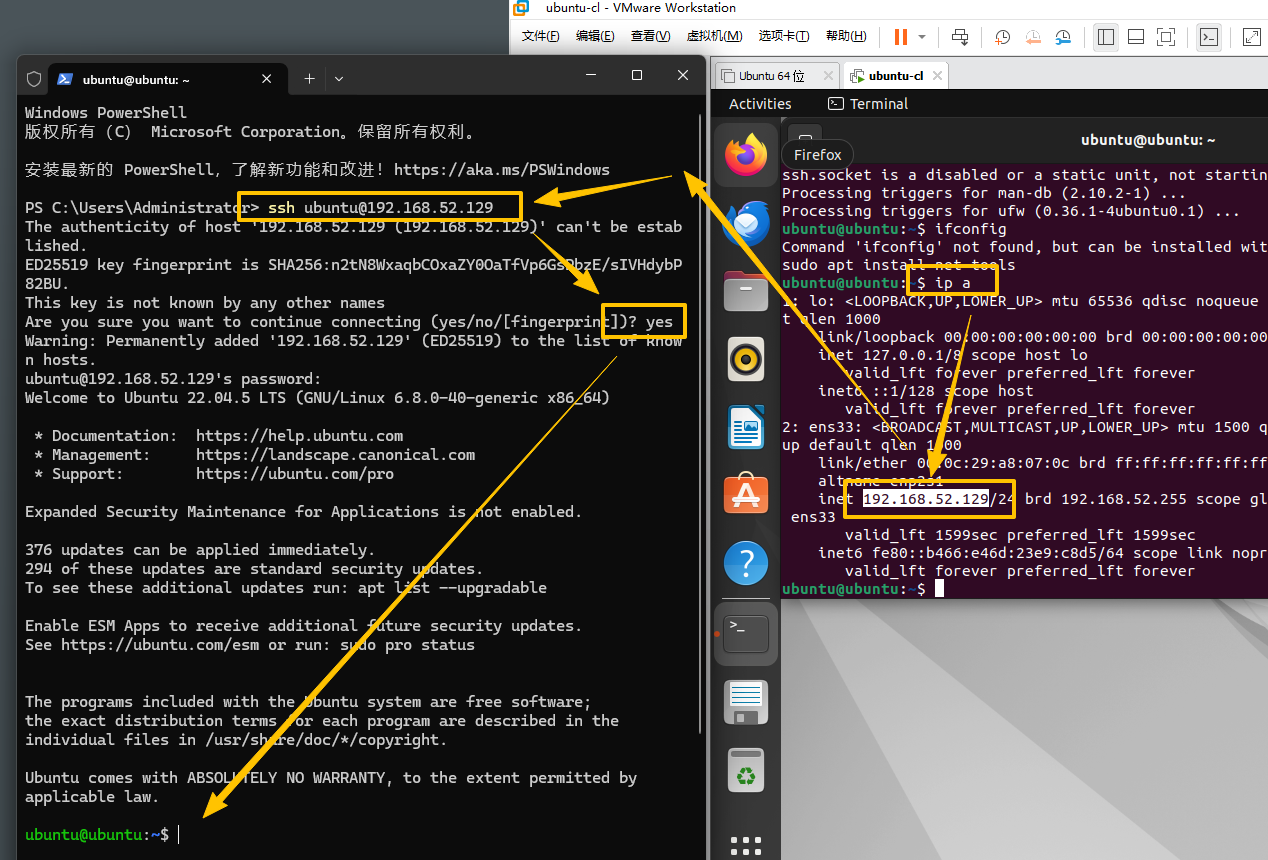1268x860 pixels.
Task: Open a new tab in Windows Terminal
Action: (309, 78)
